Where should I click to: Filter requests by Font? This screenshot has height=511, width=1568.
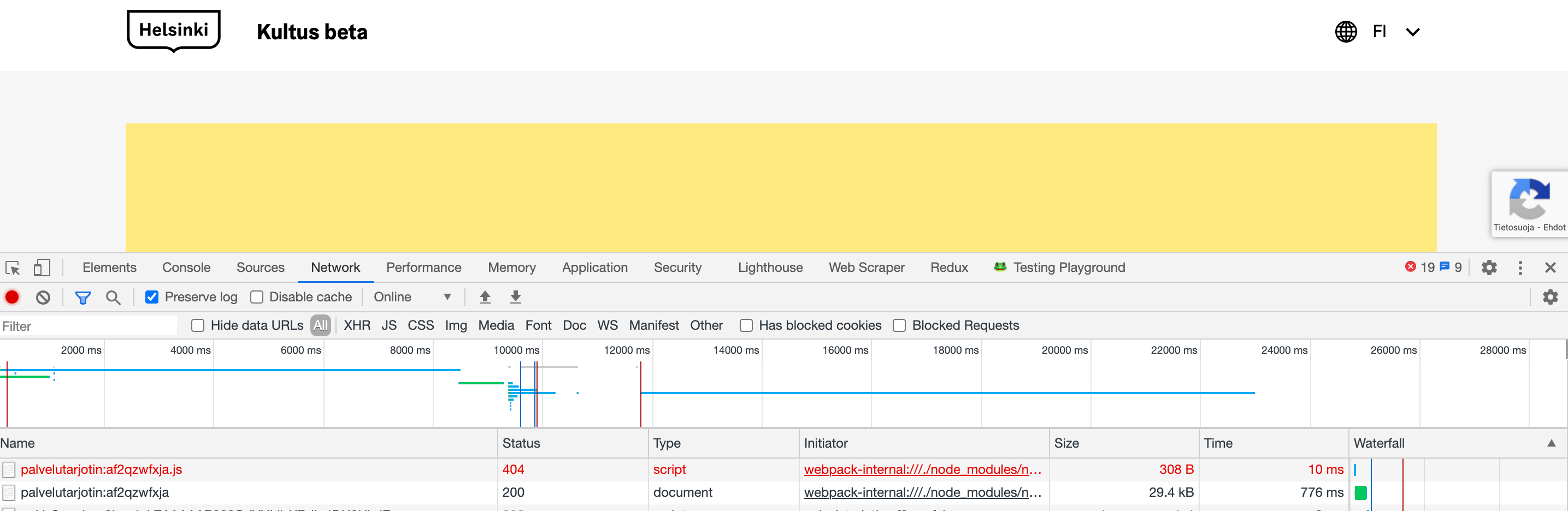pyautogui.click(x=538, y=325)
